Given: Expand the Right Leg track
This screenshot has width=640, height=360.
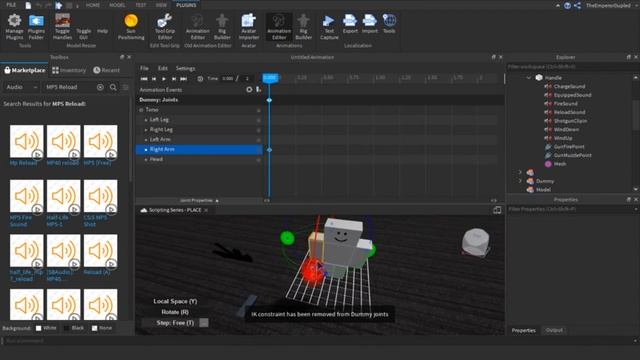Looking at the screenshot, I should point(146,130).
